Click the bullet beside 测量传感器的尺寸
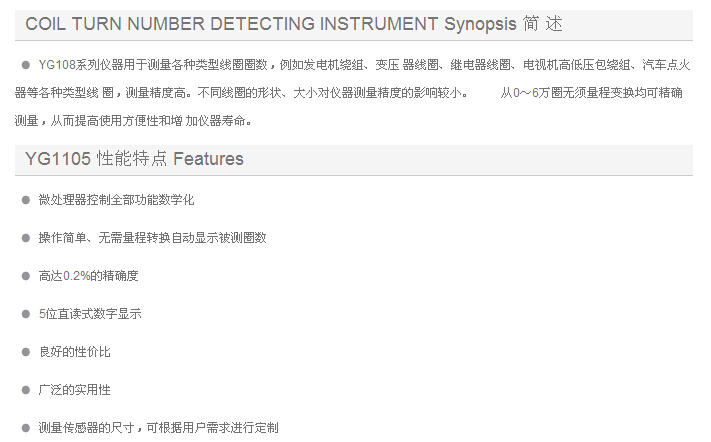 25,428
